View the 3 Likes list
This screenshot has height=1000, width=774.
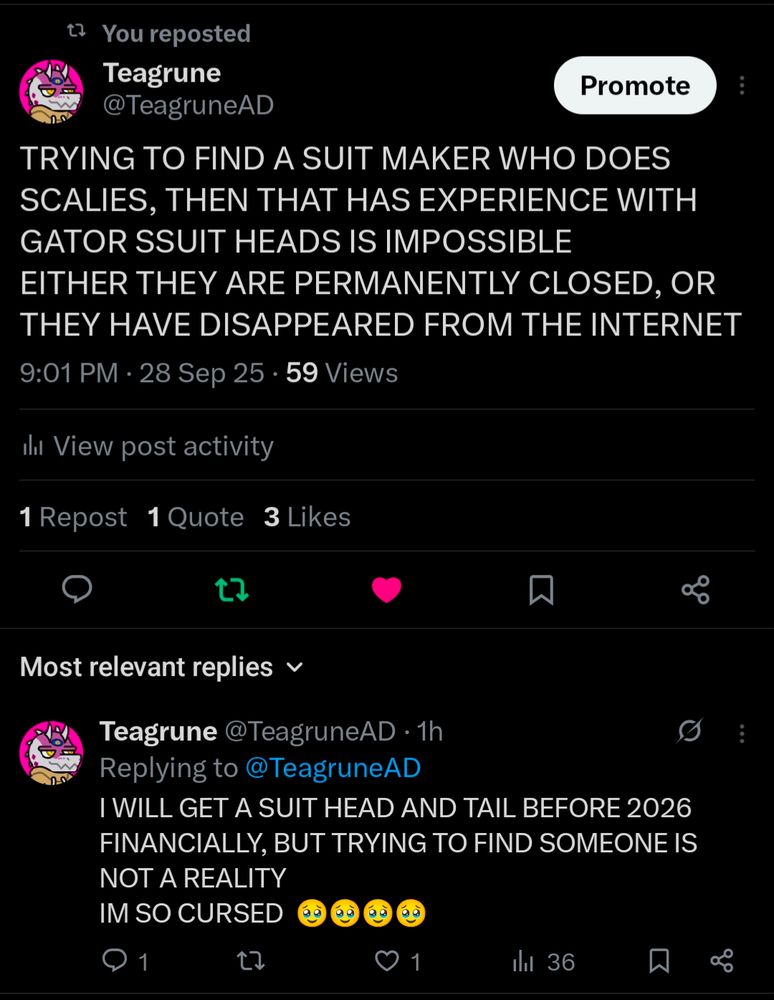(x=307, y=517)
